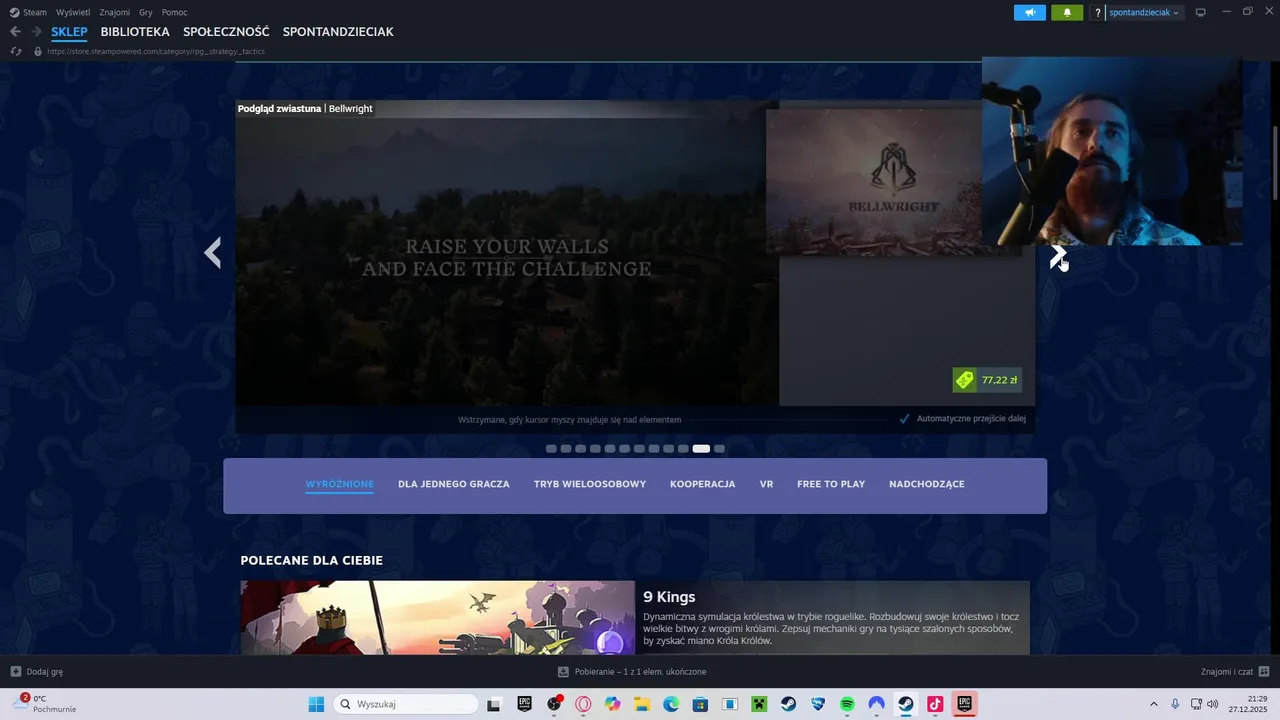Open Znajomi i czat panel
This screenshot has width=1280, height=720.
(x=1235, y=672)
